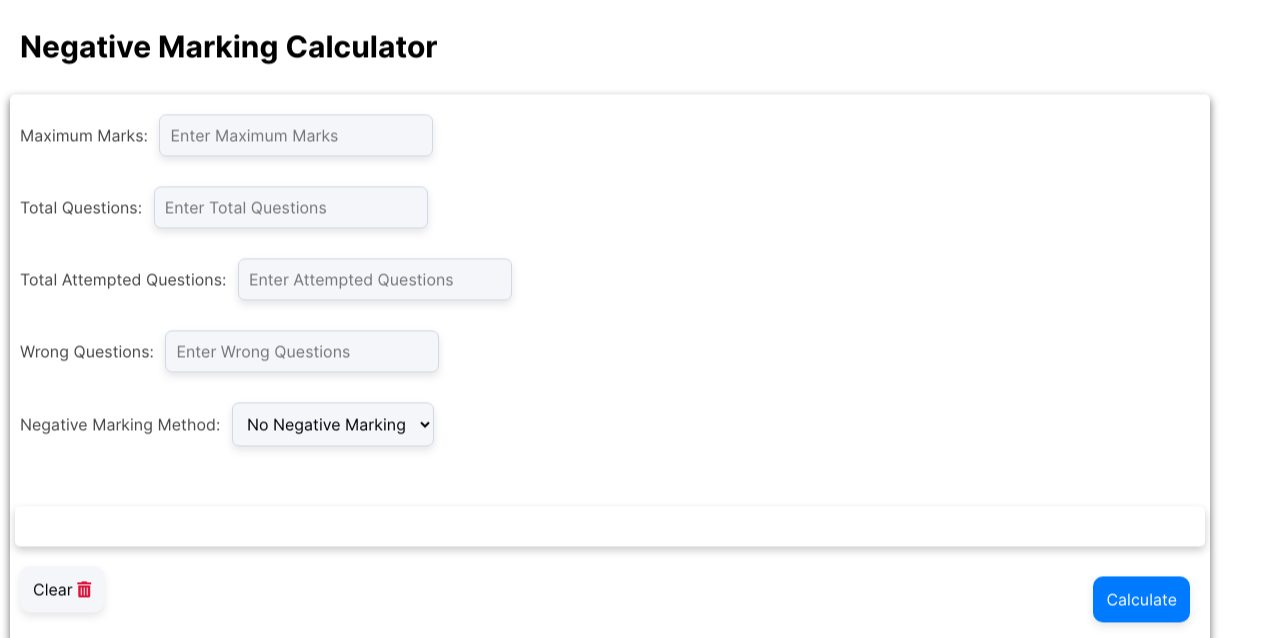Open the Negative Marking Method dropdown
This screenshot has width=1280, height=638.
[333, 425]
